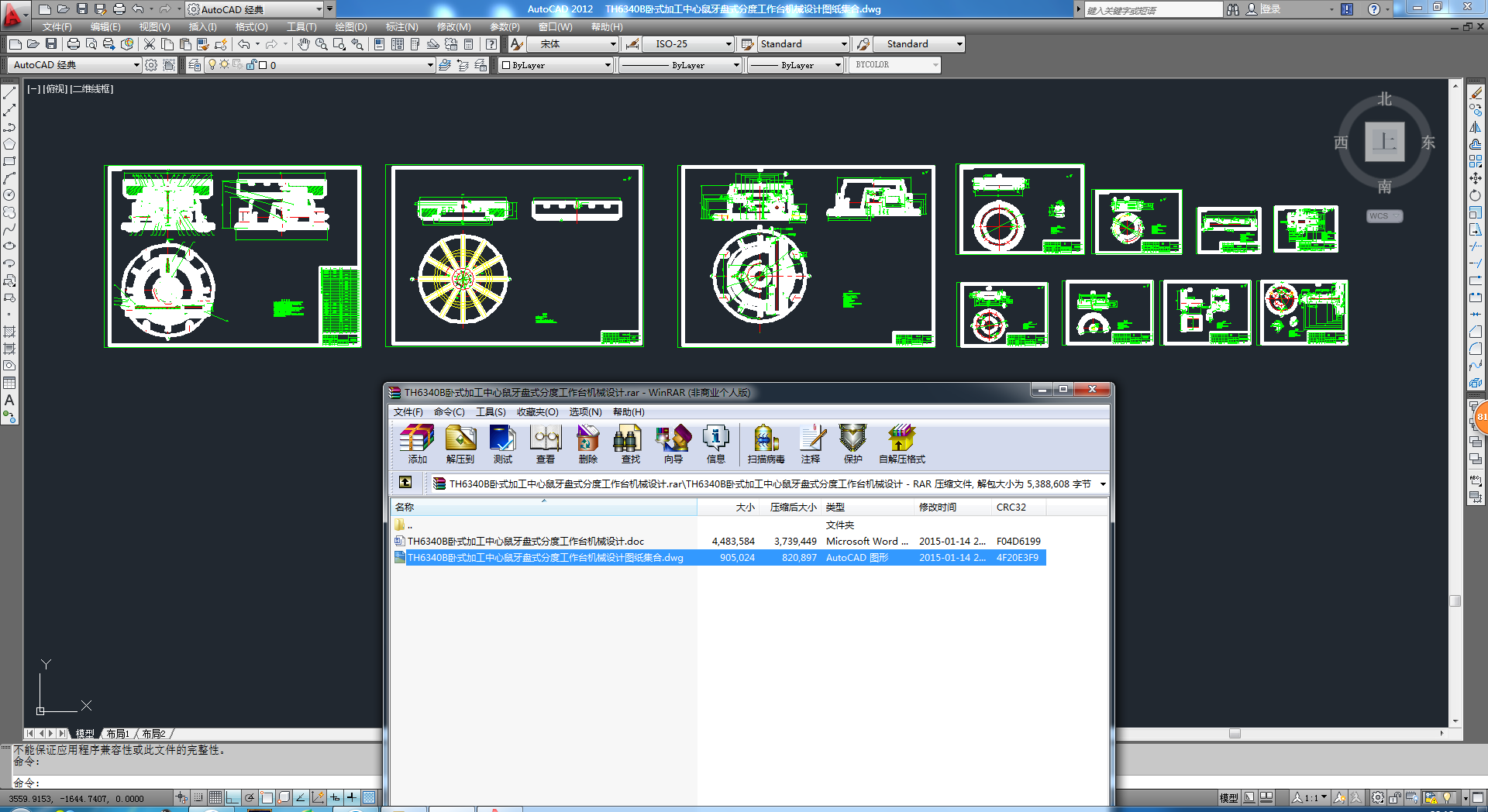The image size is (1488, 812).
Task: Select the Line draw tool in left toolbar
Action: [9, 93]
